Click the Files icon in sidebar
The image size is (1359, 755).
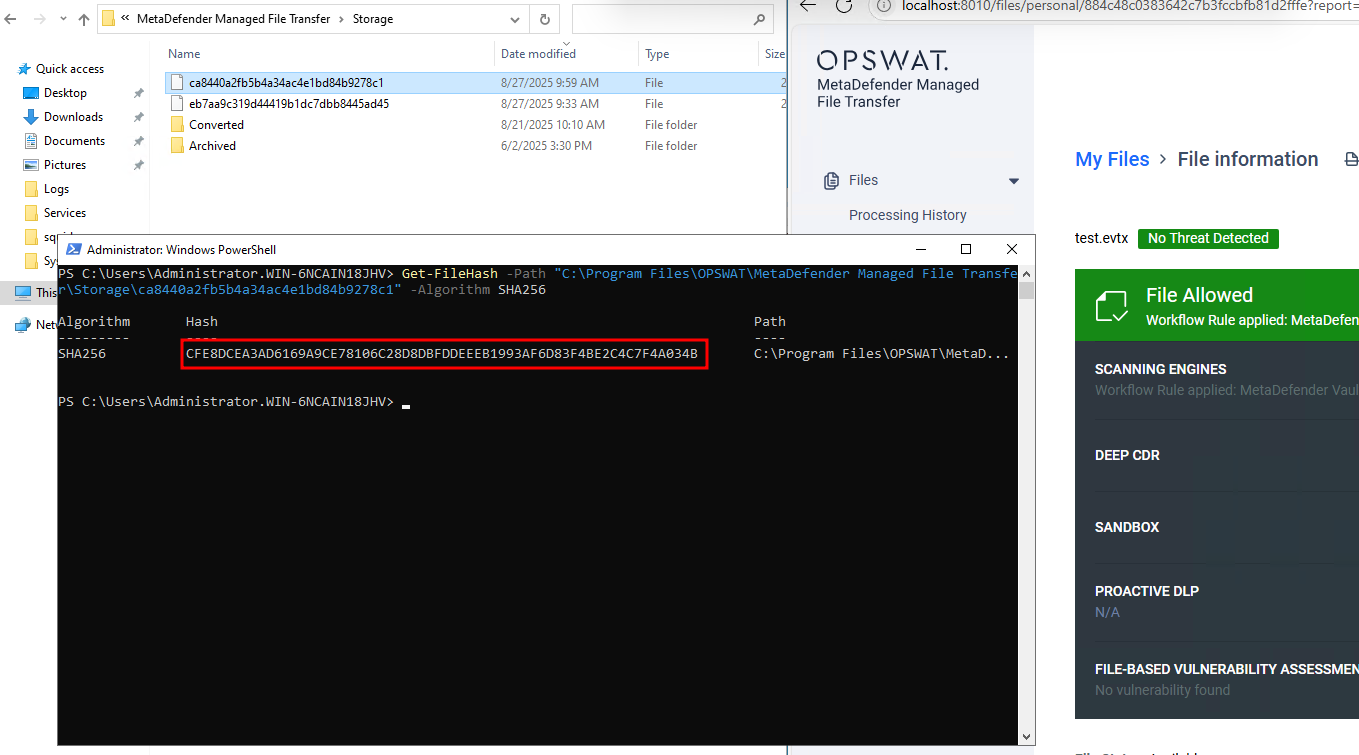coord(831,181)
